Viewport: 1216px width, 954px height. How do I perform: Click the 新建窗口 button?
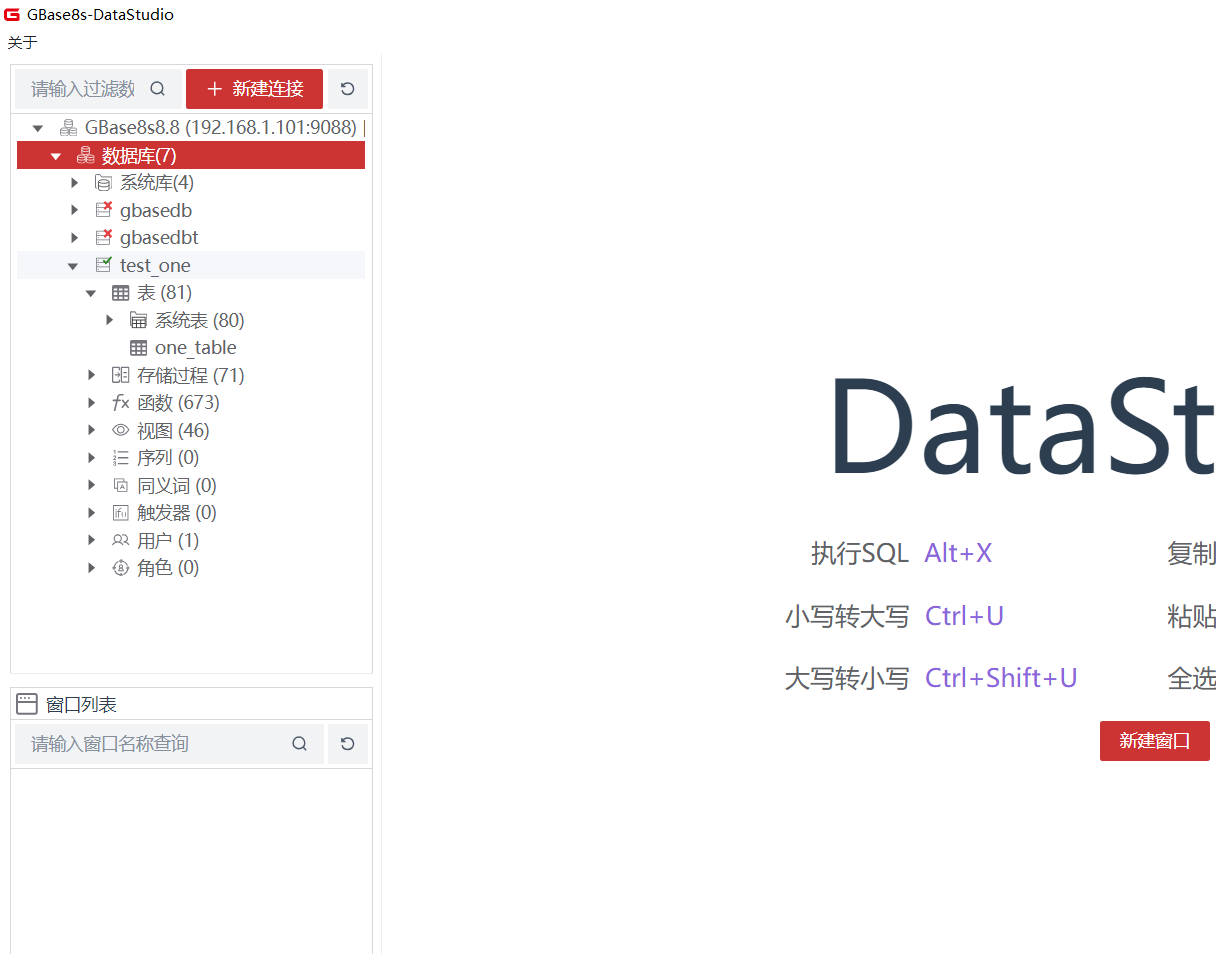tap(1155, 741)
